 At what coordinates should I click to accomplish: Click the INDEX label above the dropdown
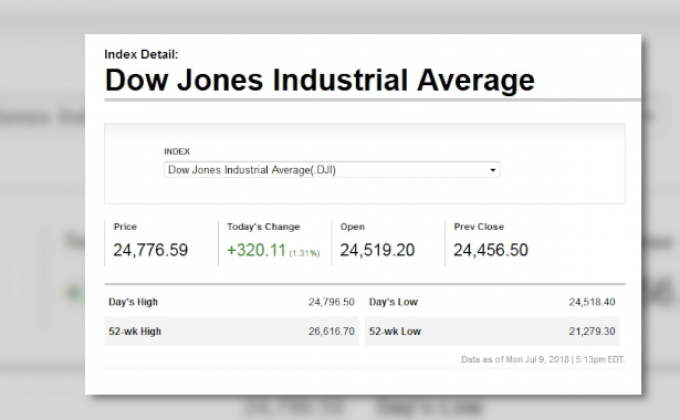[x=176, y=151]
